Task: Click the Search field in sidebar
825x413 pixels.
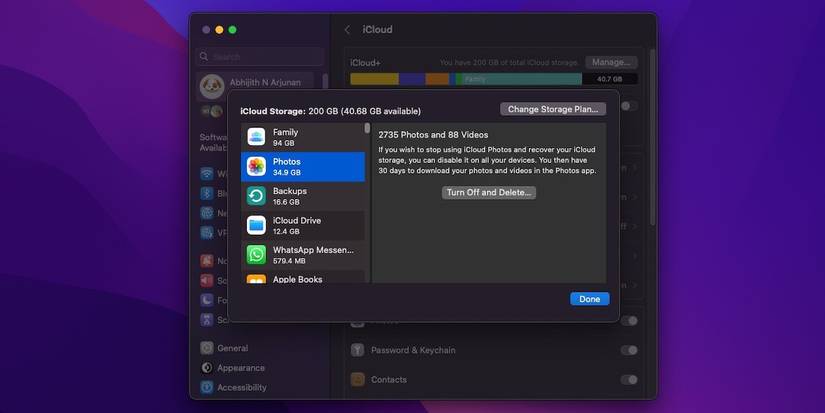Action: coord(260,56)
